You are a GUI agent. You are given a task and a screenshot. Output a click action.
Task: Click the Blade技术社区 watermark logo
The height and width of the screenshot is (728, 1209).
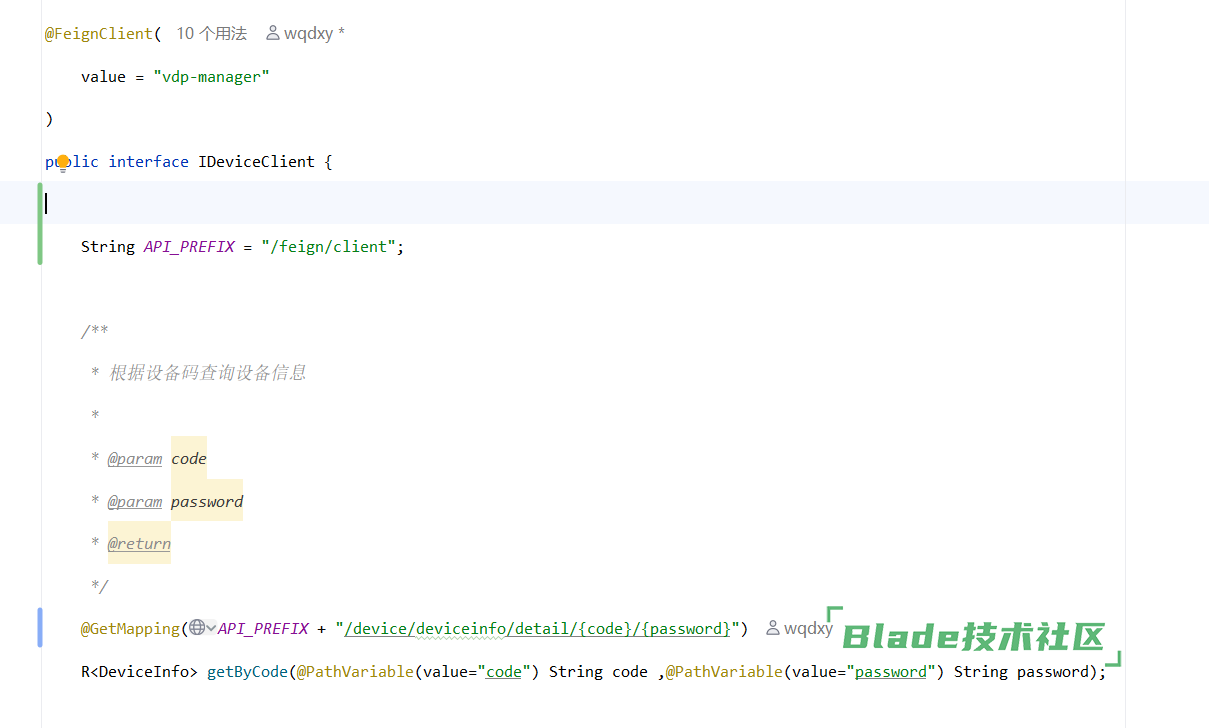[974, 637]
